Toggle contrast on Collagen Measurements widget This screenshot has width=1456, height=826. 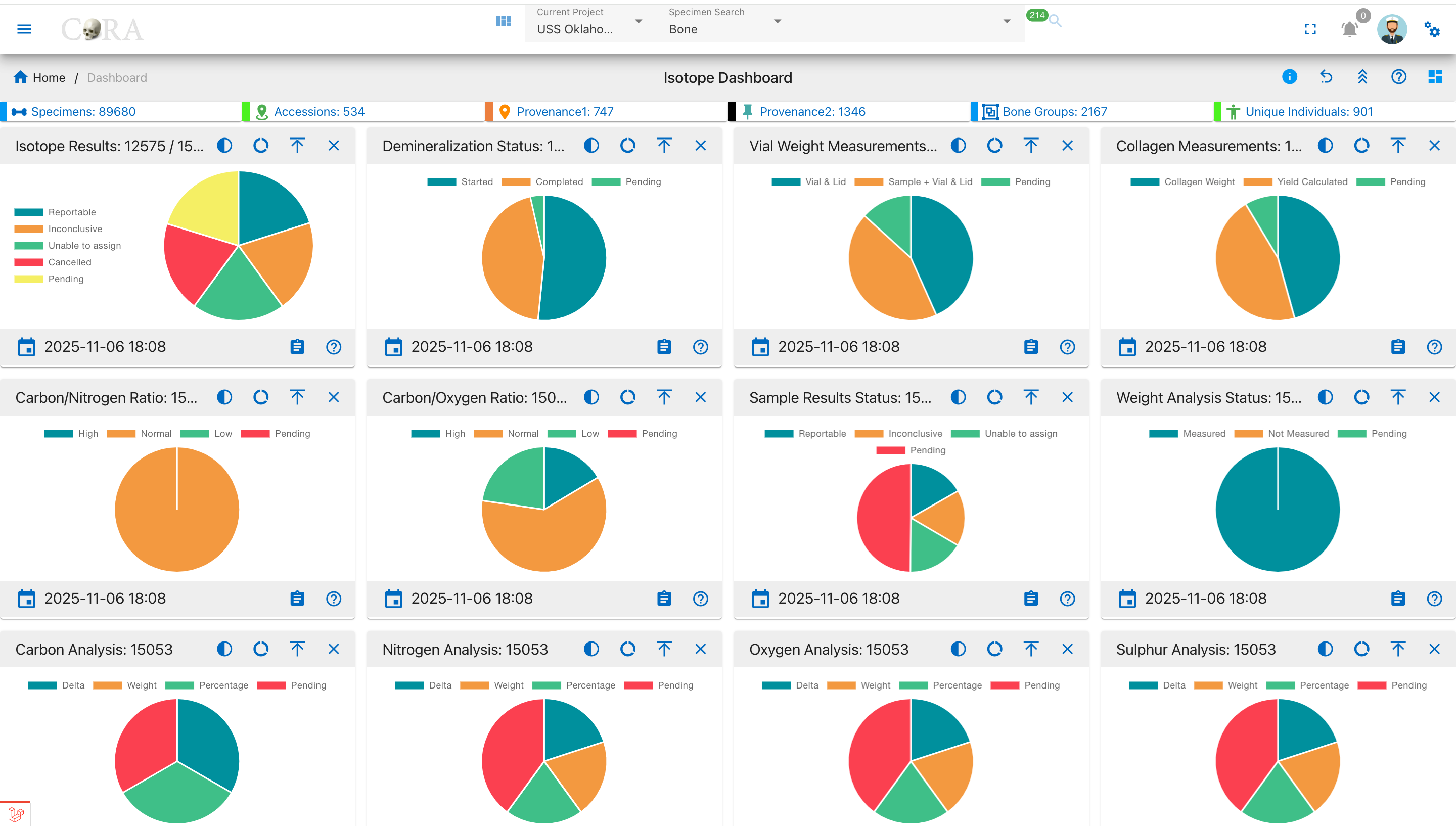pyautogui.click(x=1326, y=146)
